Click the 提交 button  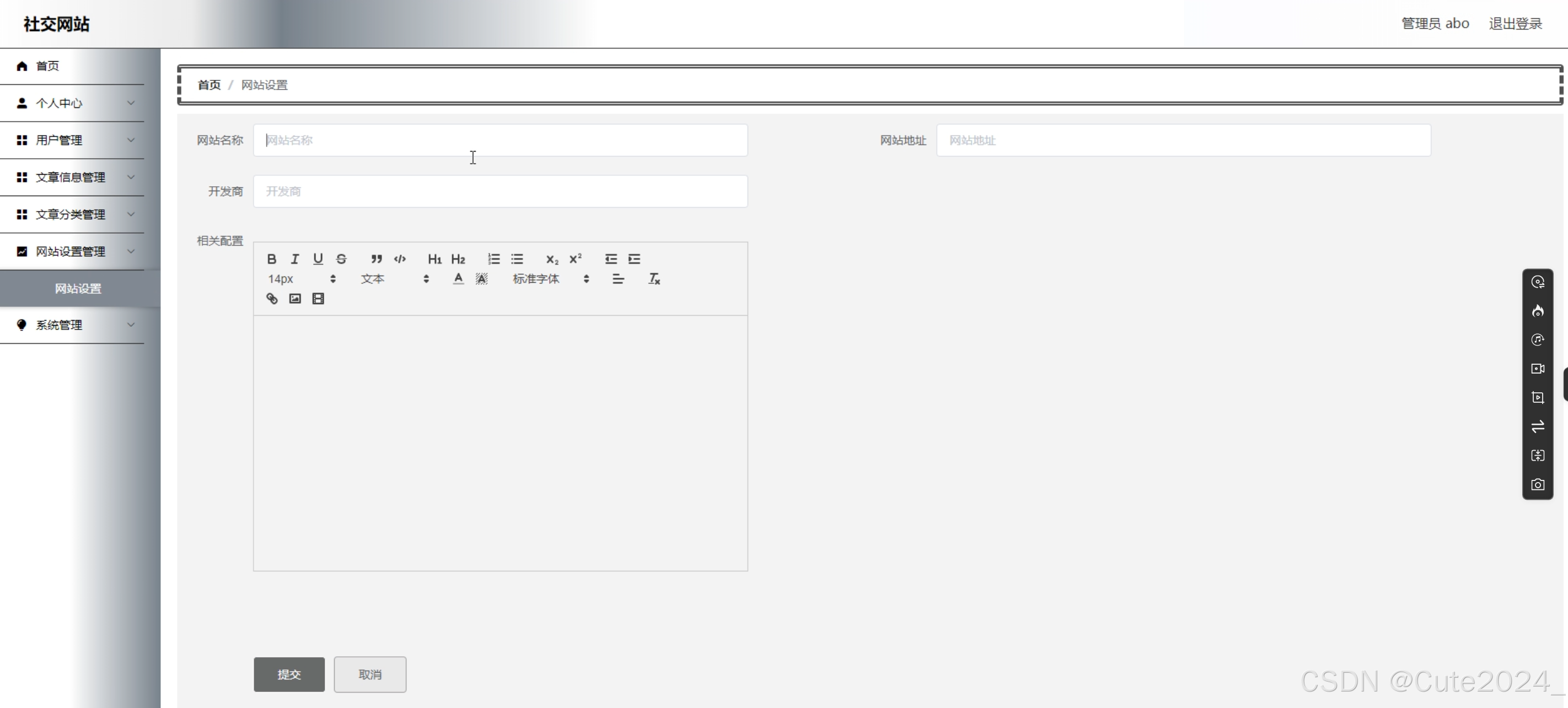[289, 674]
